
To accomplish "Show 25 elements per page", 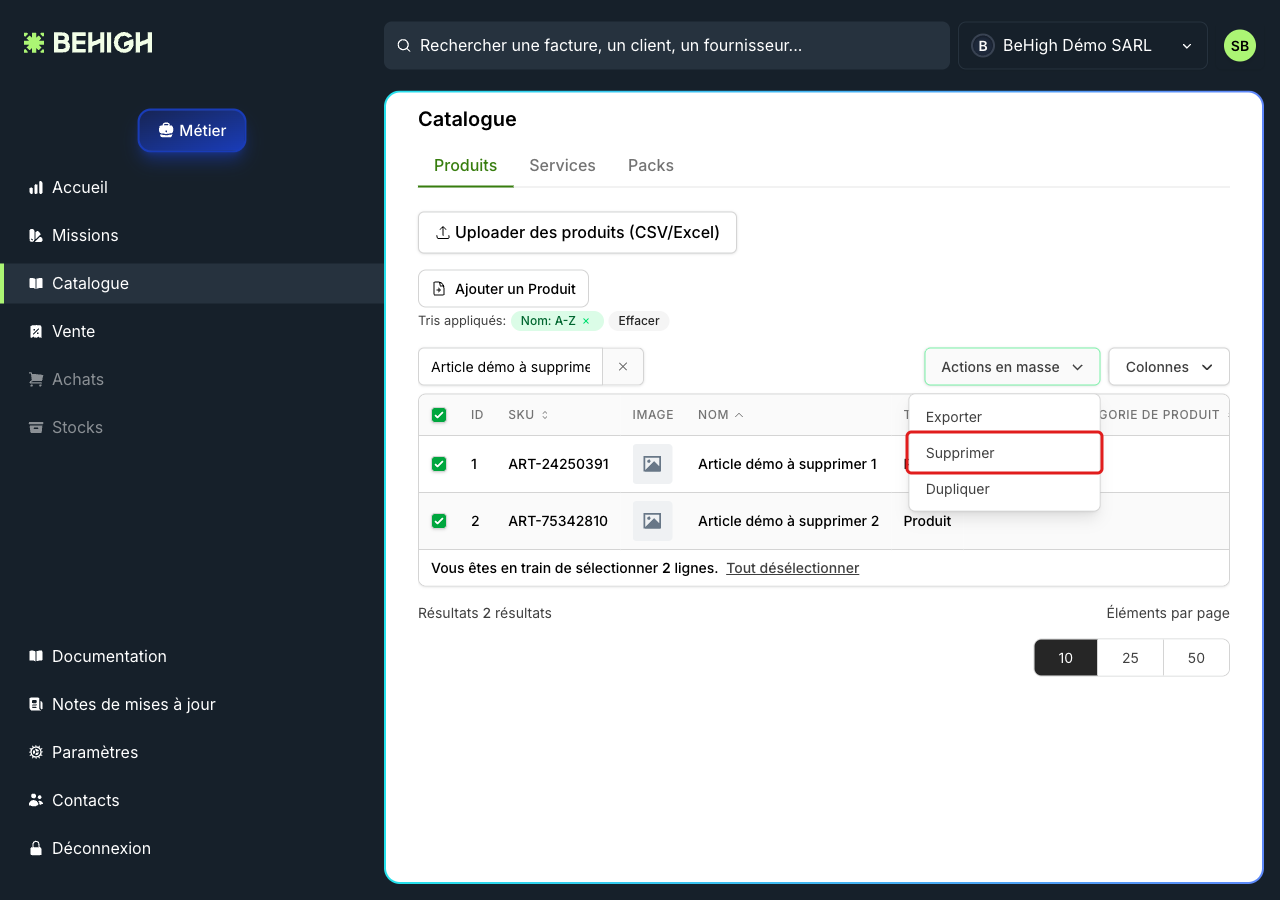I will 1130,658.
